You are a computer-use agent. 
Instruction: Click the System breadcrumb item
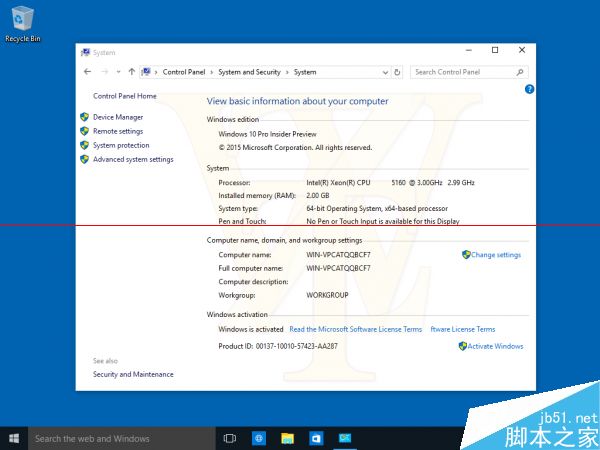[x=305, y=72]
